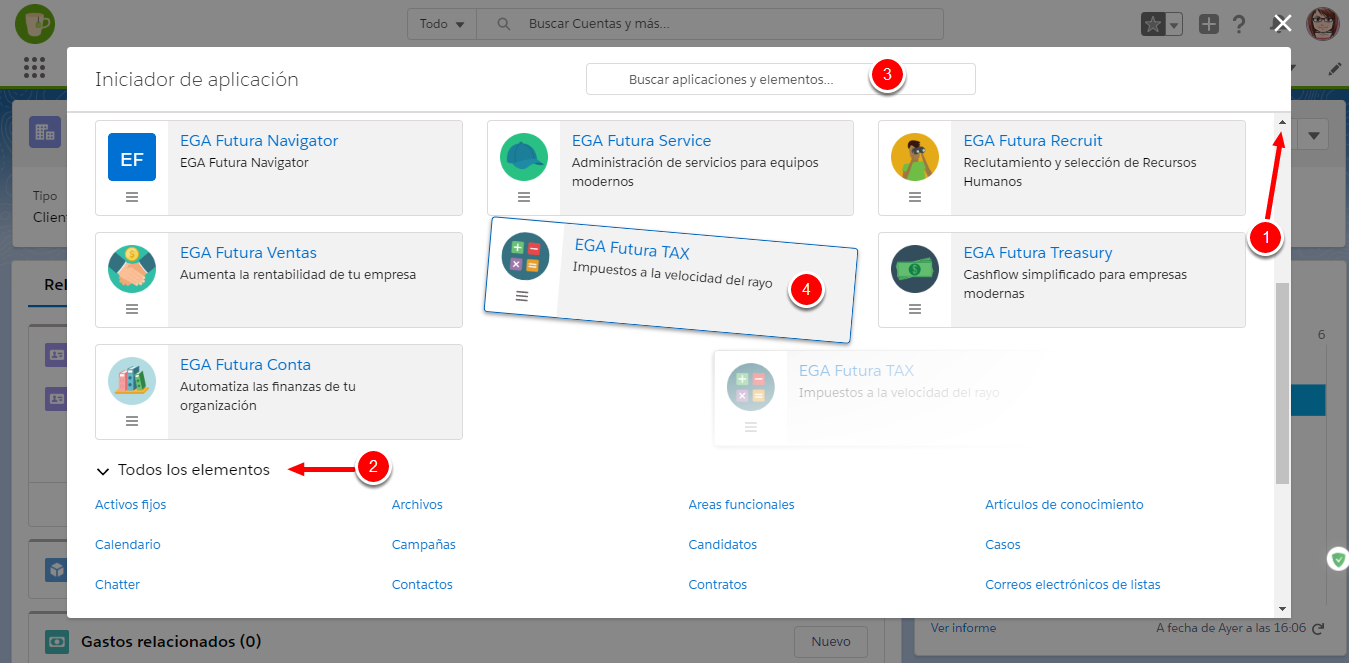This screenshot has height=663, width=1349.
Task: Open EGA Futura Recruit app link
Action: click(1033, 141)
